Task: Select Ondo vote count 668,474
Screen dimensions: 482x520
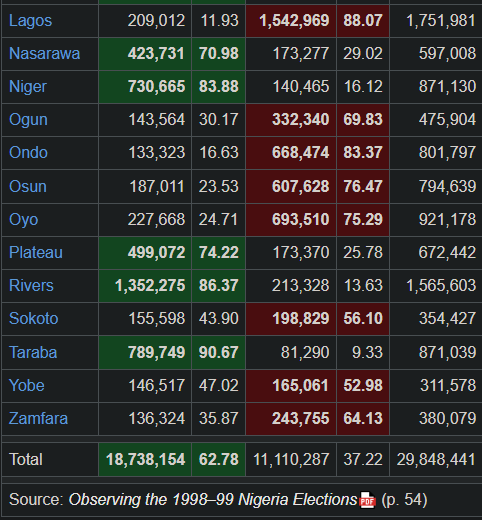Action: pyautogui.click(x=301, y=153)
